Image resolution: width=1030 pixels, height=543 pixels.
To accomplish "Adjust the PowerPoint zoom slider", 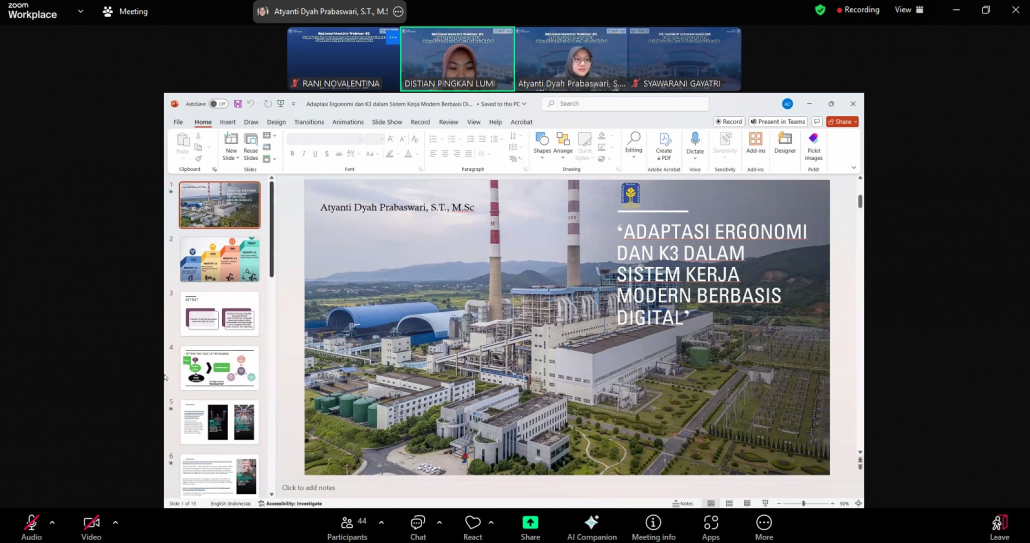I will point(803,504).
